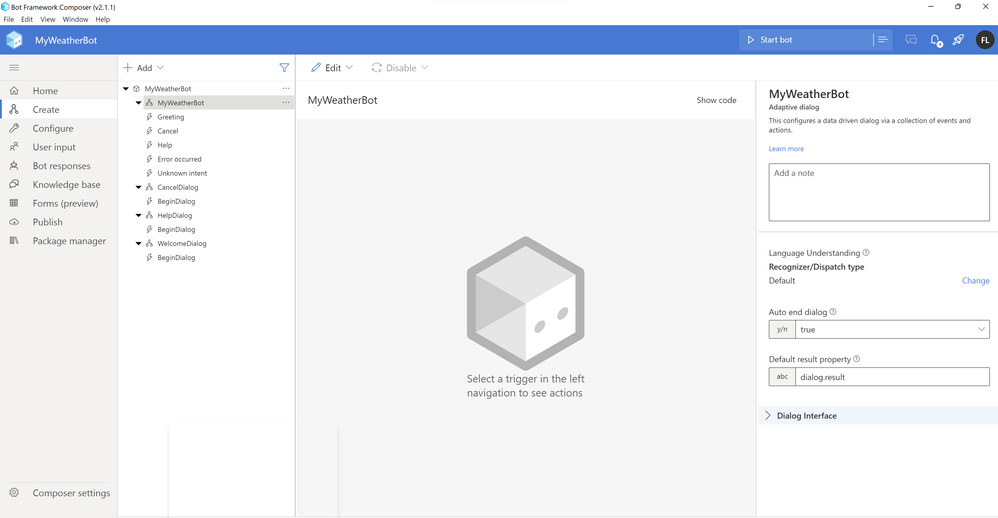Select the MyWeatherBot title in the header bar
This screenshot has height=518, width=998.
pyautogui.click(x=66, y=40)
